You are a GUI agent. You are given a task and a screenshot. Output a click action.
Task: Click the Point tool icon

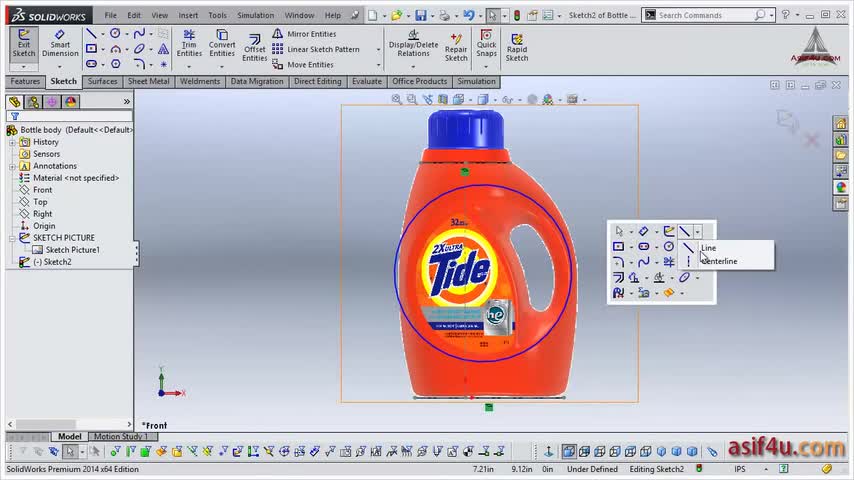point(163,64)
